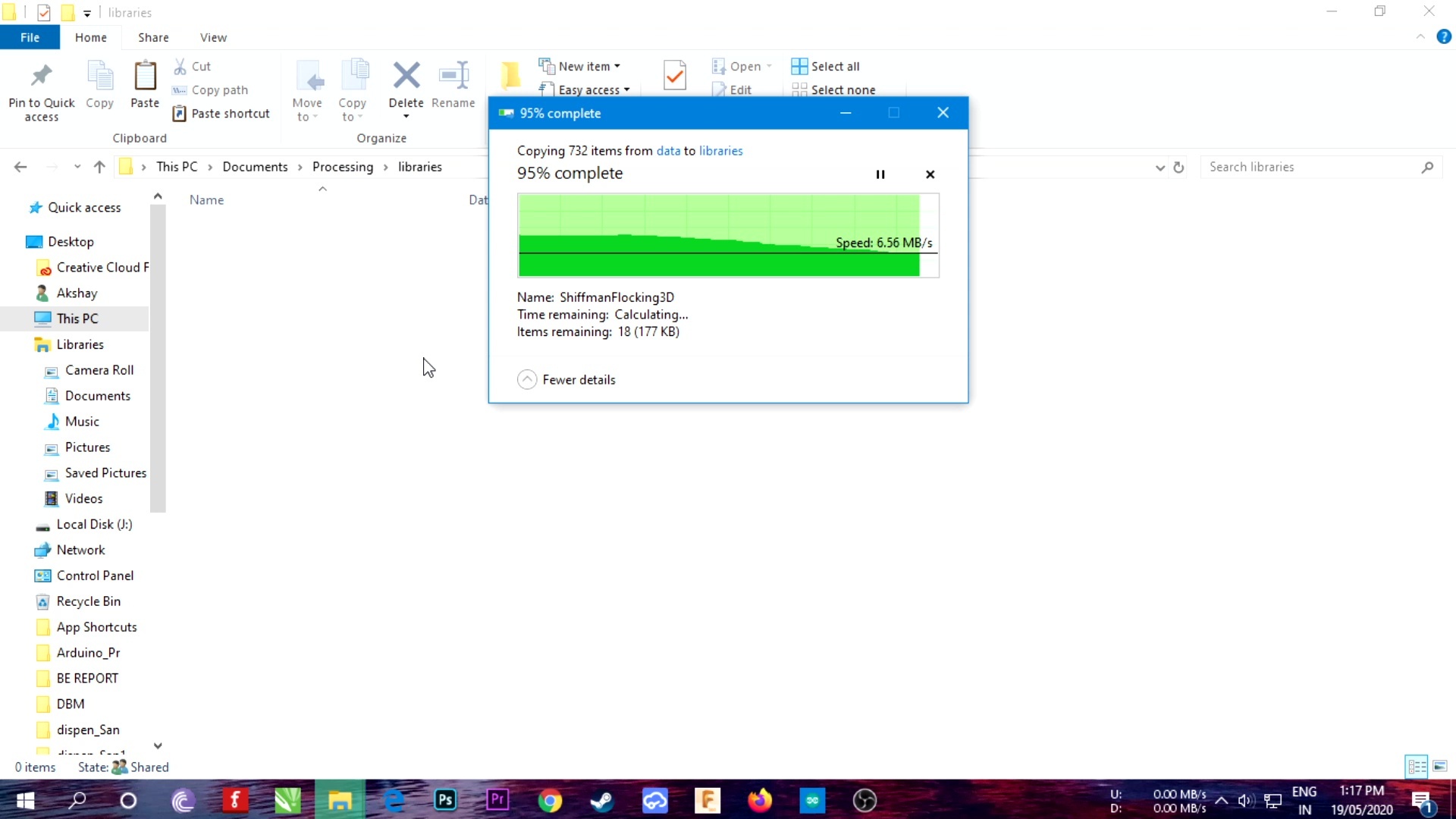Click the Paste icon in Clipboard group
1456x819 pixels.
[x=145, y=77]
